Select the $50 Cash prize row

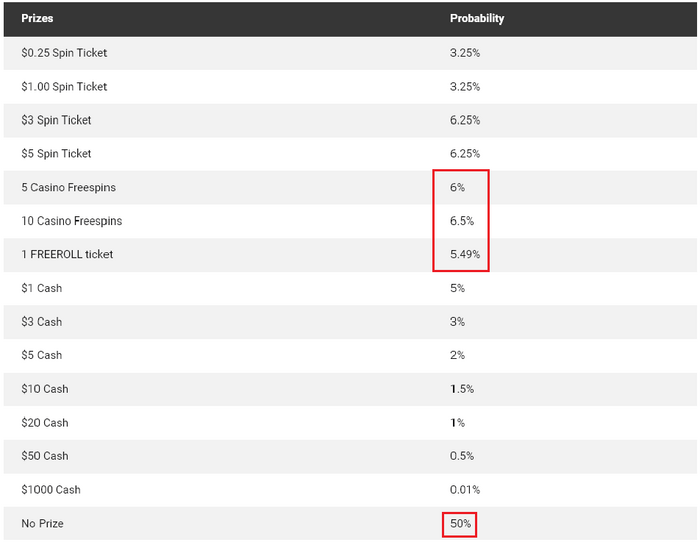tap(45, 456)
